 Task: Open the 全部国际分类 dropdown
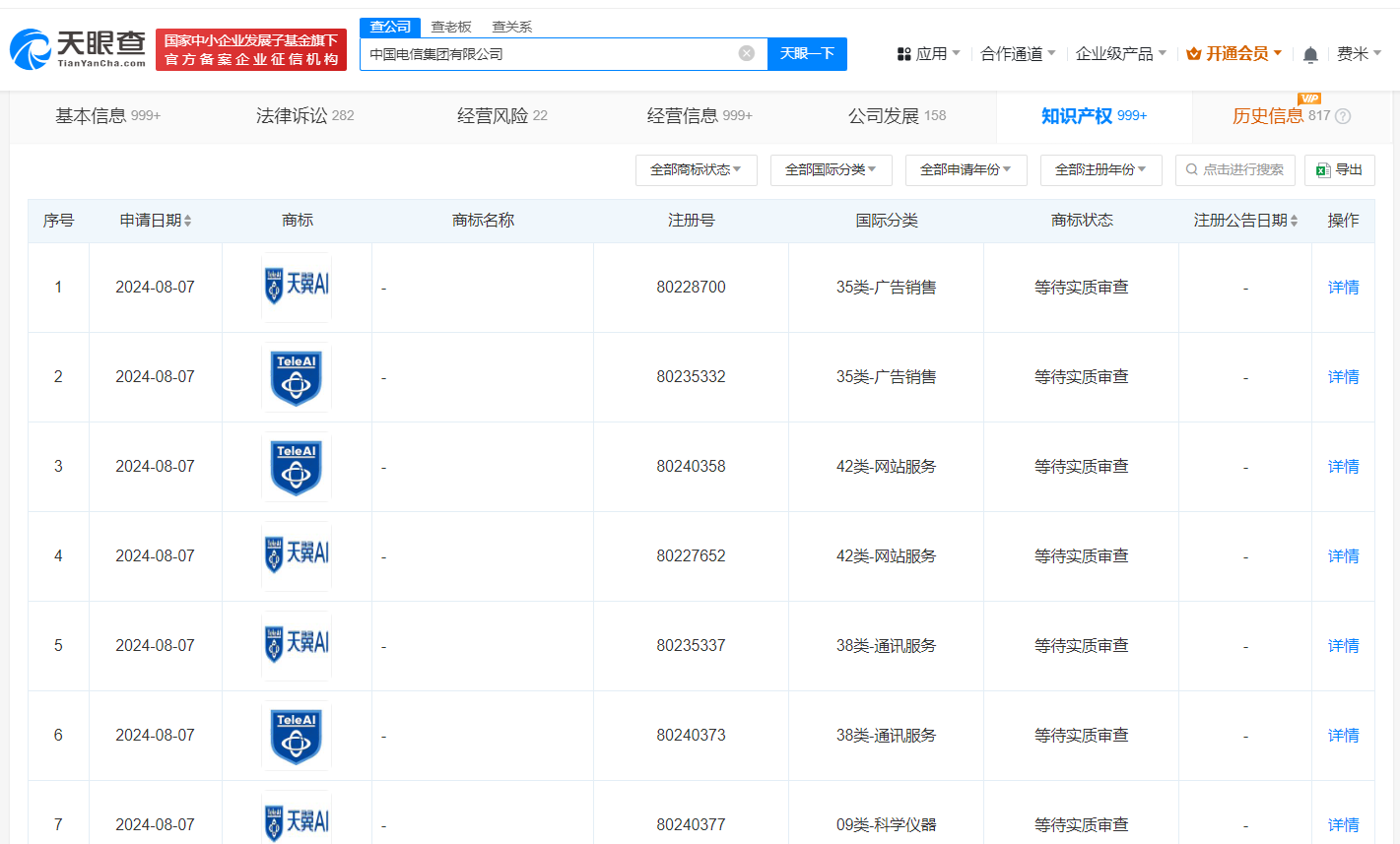[x=831, y=169]
